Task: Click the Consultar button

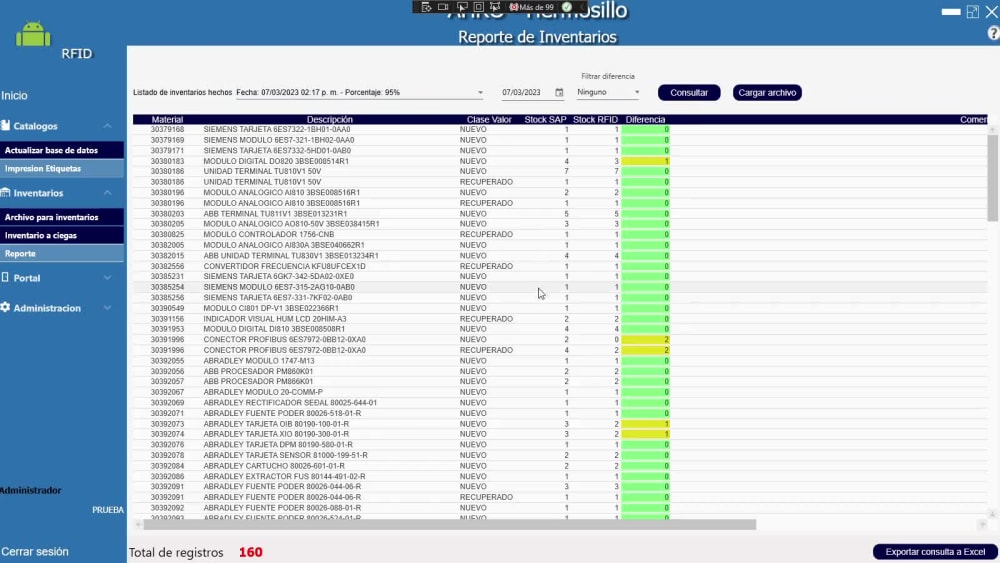Action: [x=689, y=92]
